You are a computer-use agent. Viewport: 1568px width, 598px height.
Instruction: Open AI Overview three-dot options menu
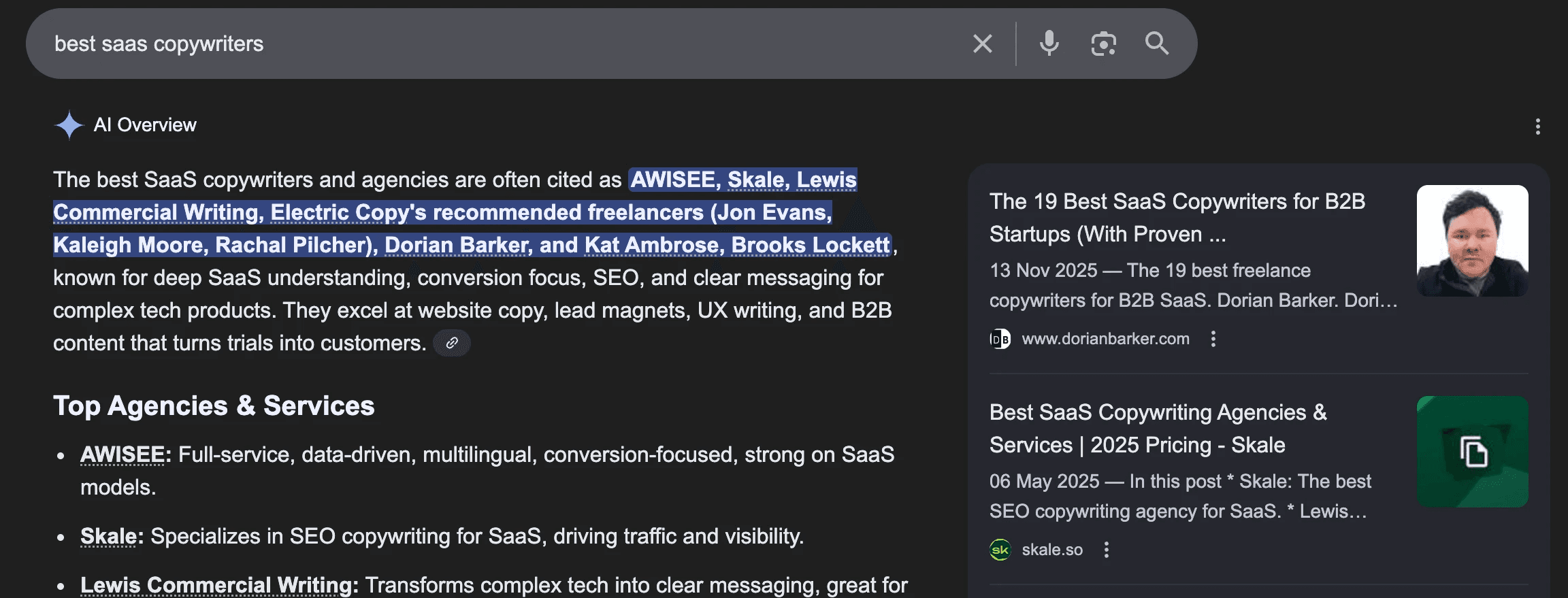point(1537,127)
